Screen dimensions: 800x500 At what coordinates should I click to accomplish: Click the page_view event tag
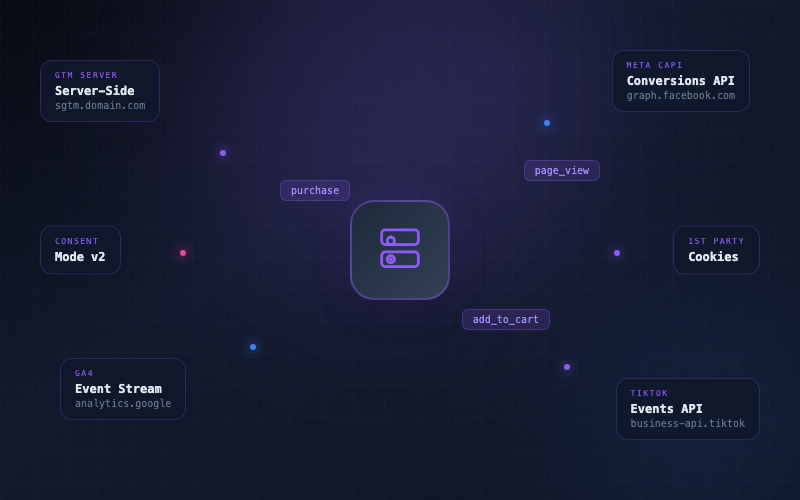coord(561,170)
